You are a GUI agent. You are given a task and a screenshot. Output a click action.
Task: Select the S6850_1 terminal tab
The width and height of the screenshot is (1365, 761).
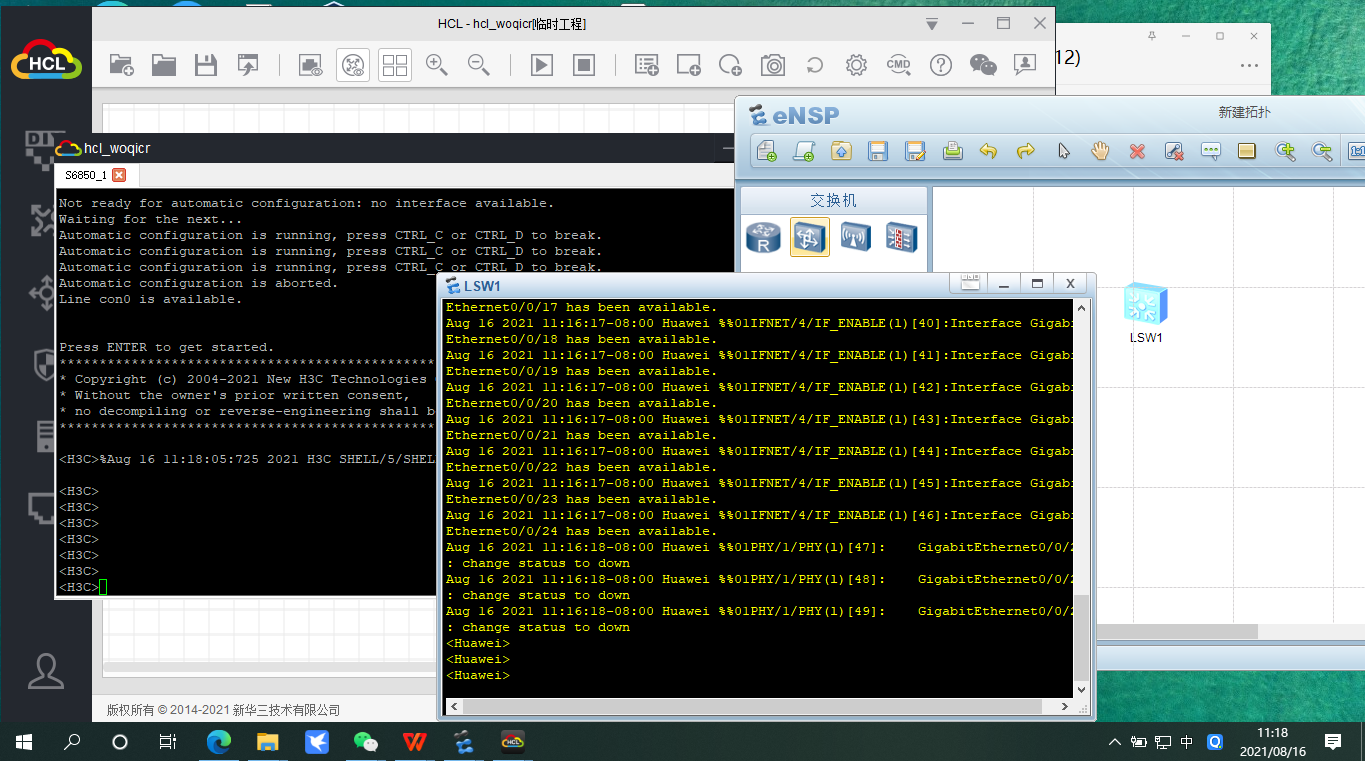coord(86,175)
